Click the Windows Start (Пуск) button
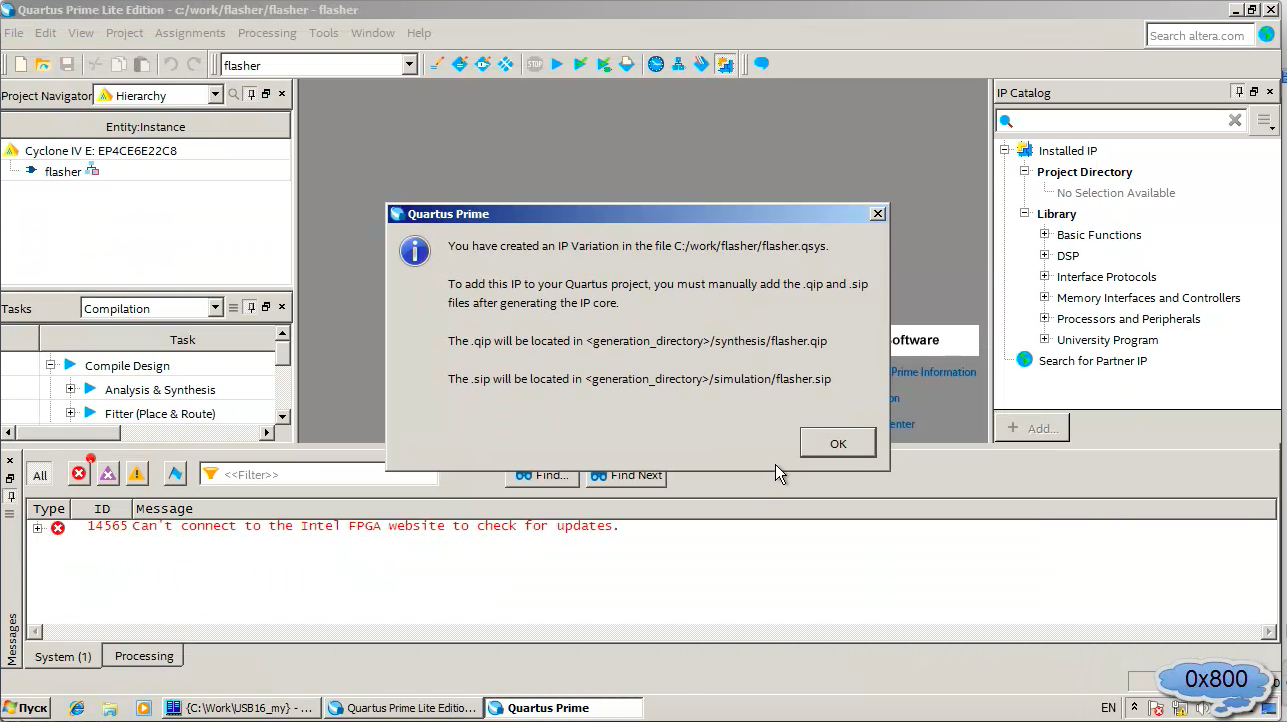 (26, 707)
